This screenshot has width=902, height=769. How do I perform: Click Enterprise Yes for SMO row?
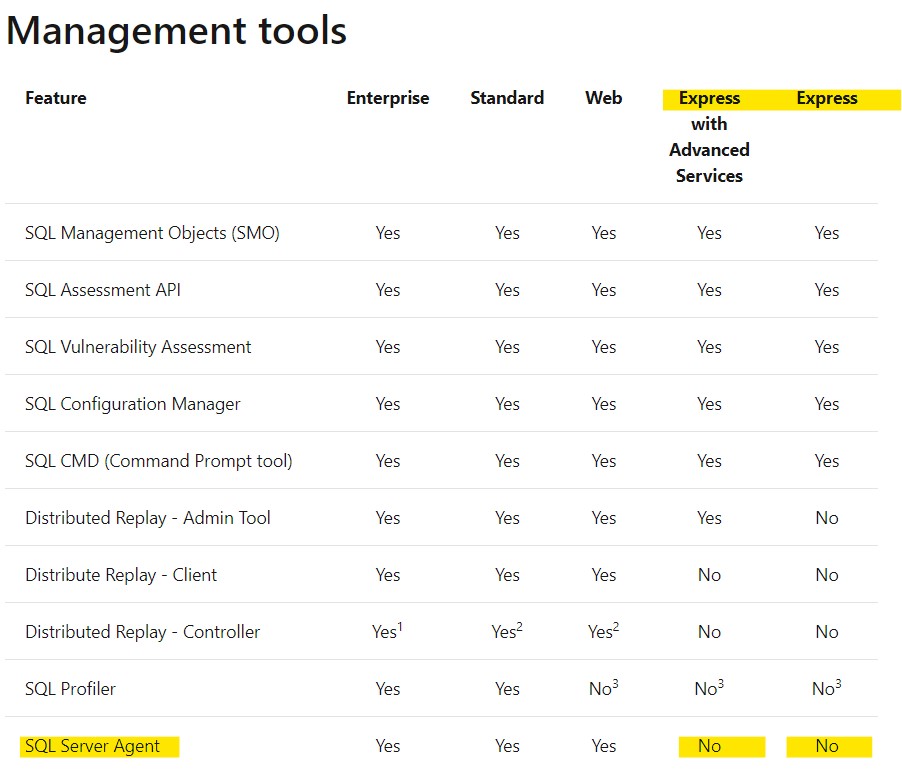pos(388,233)
